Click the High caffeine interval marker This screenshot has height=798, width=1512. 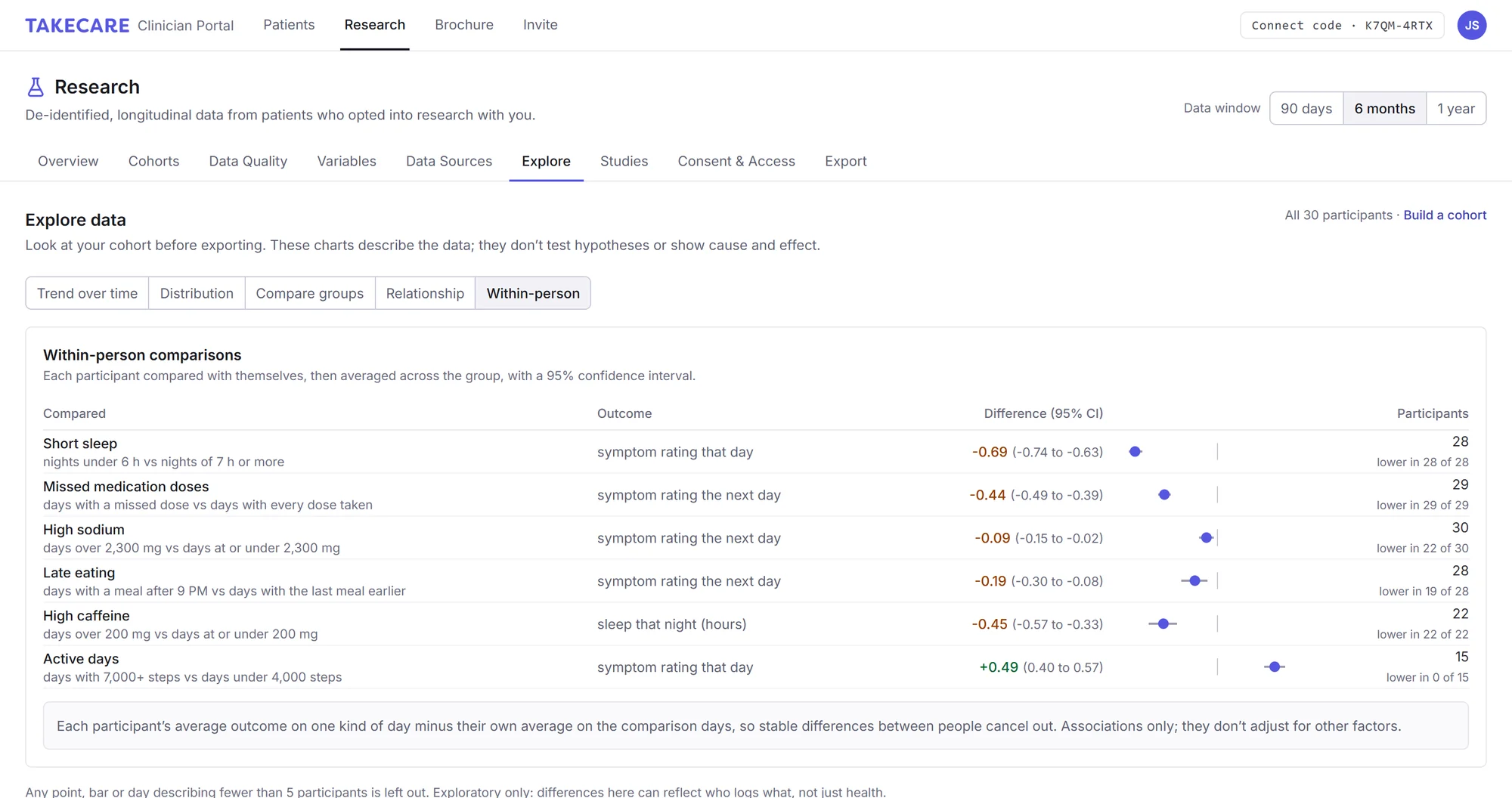click(1163, 624)
